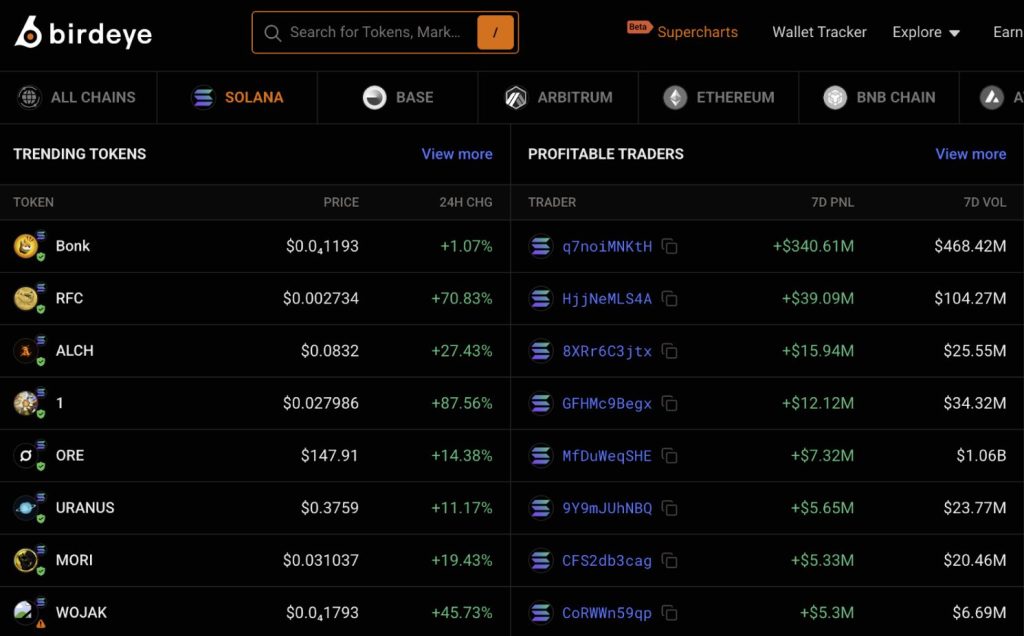Click the Birdeye logo

pos(83,33)
